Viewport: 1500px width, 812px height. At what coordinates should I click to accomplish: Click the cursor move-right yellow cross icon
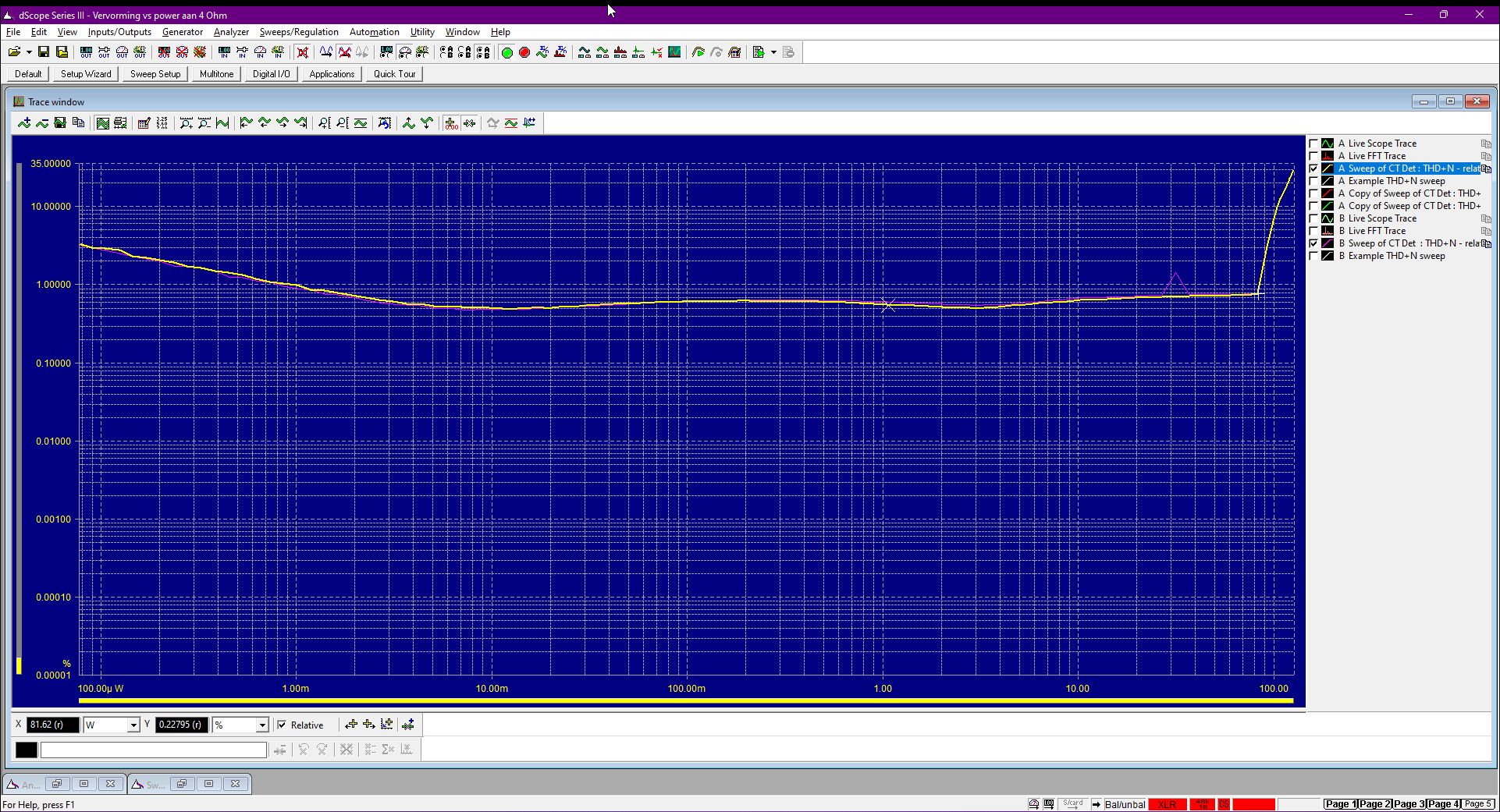click(x=369, y=725)
